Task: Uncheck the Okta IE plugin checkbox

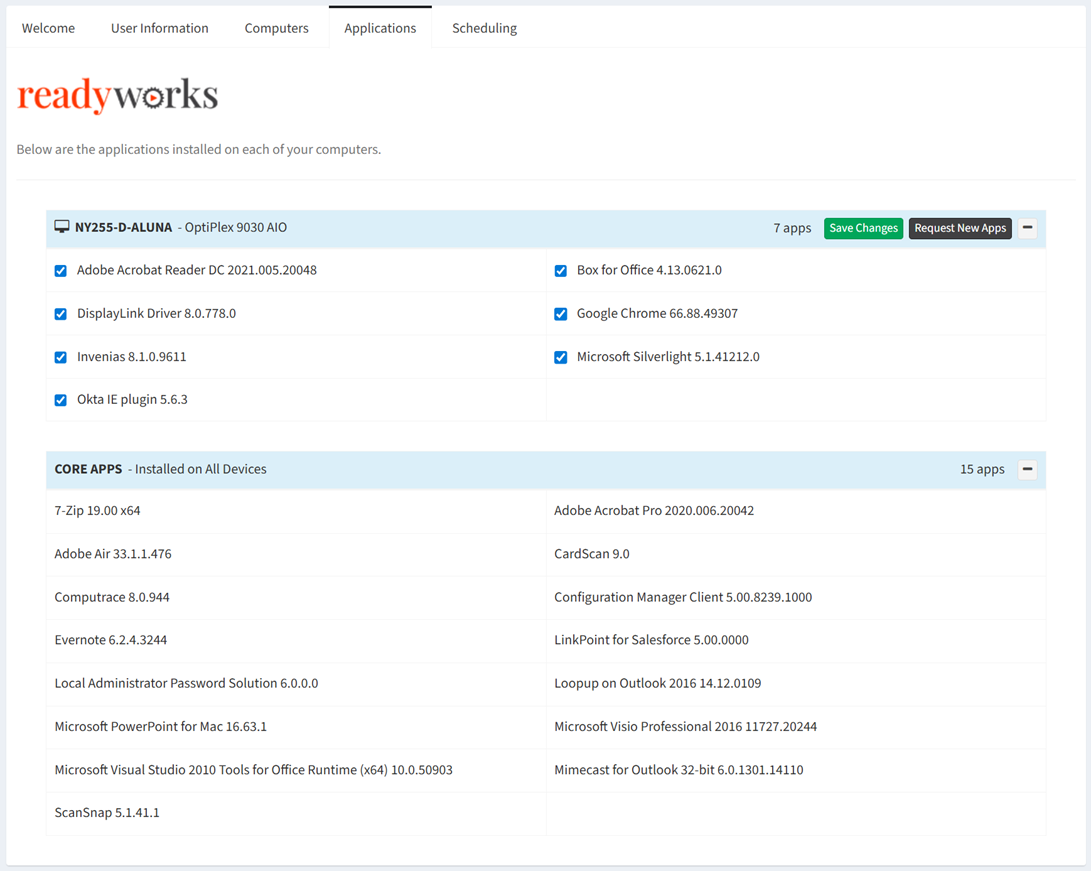Action: pyautogui.click(x=61, y=400)
